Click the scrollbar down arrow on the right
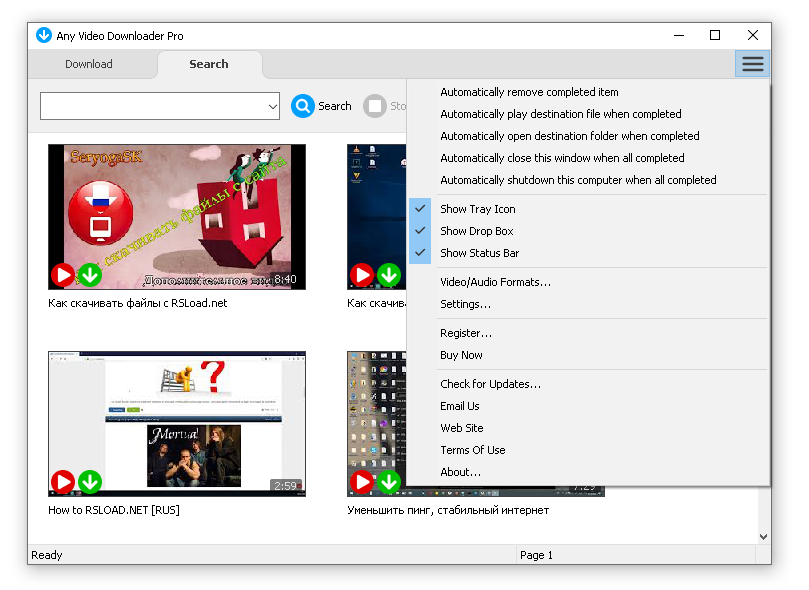The height and width of the screenshot is (590, 809). pyautogui.click(x=763, y=536)
